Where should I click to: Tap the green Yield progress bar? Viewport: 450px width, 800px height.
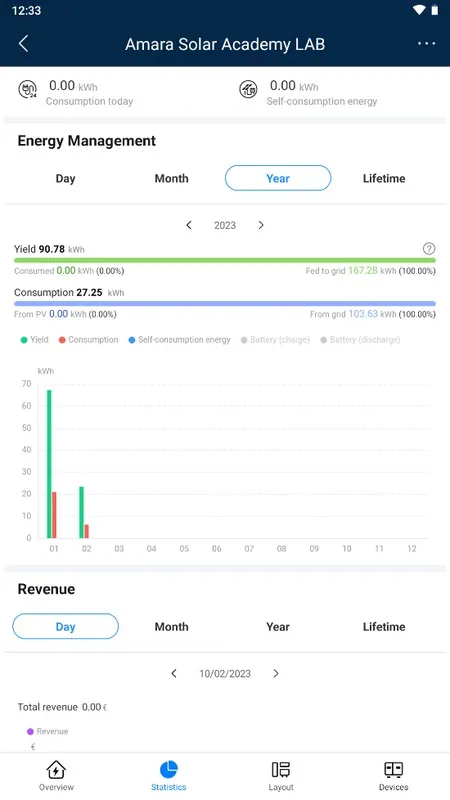tap(225, 260)
